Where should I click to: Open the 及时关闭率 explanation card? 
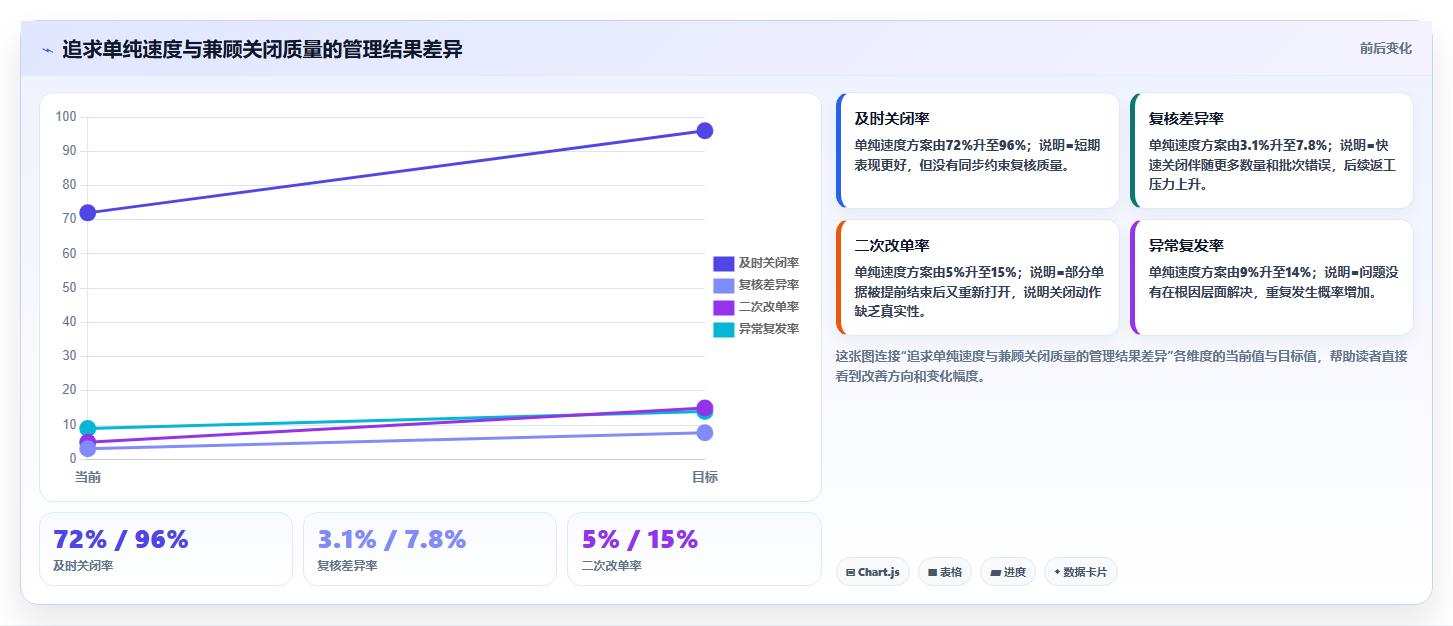pos(978,151)
